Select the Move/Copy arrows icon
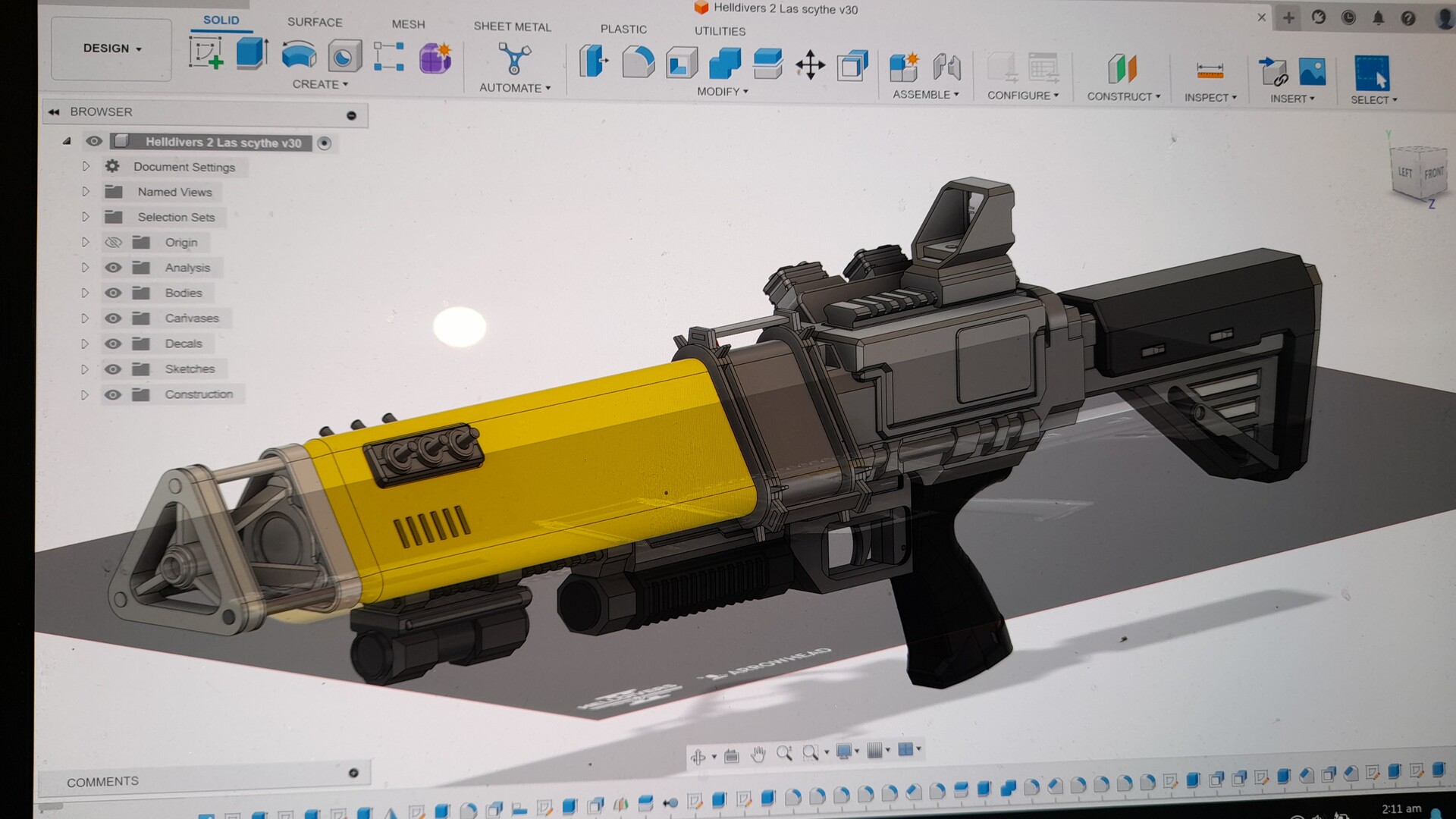1456x819 pixels. [810, 65]
